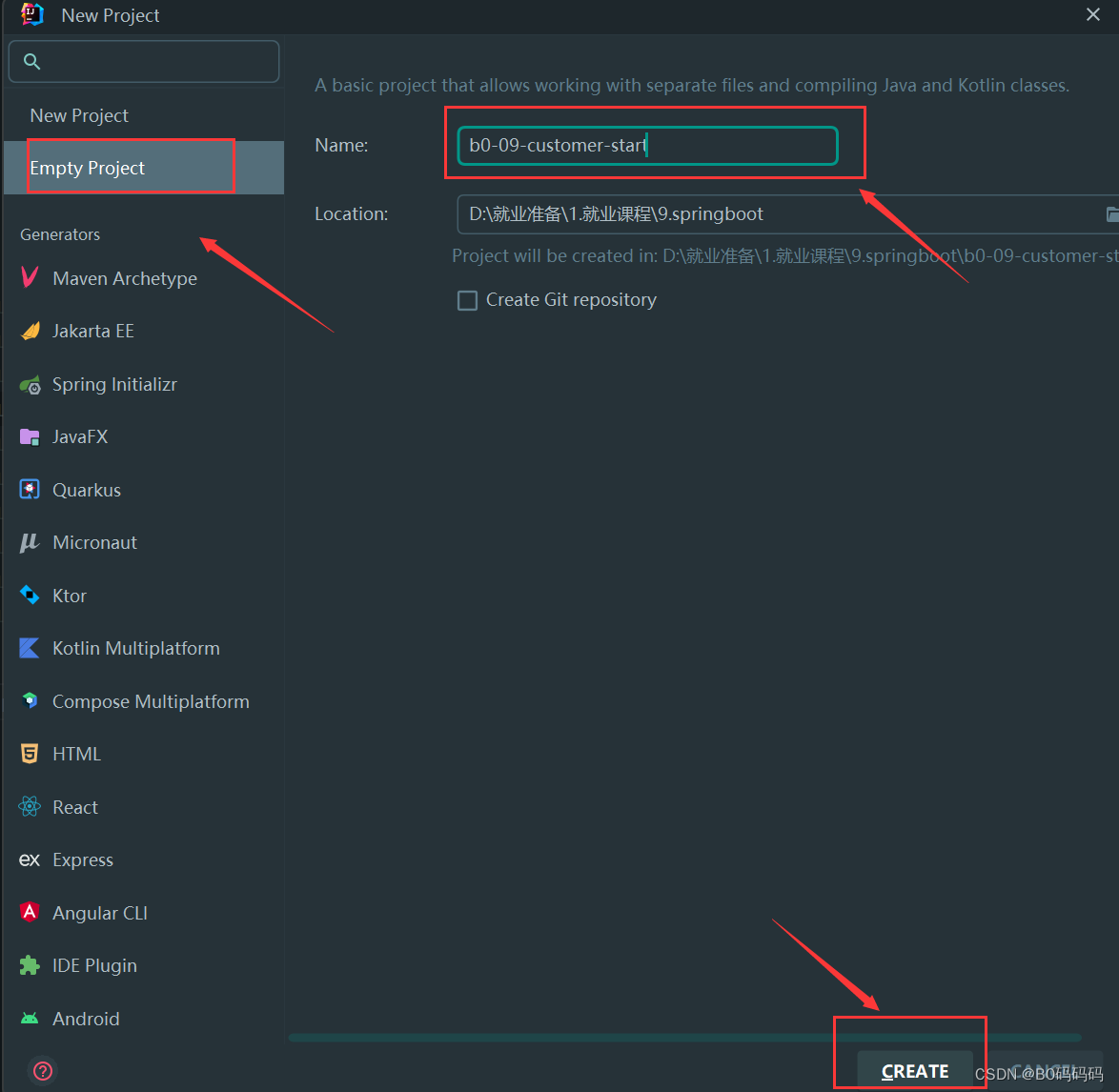The image size is (1119, 1092).
Task: Click the Quarkus icon
Action: [30, 489]
